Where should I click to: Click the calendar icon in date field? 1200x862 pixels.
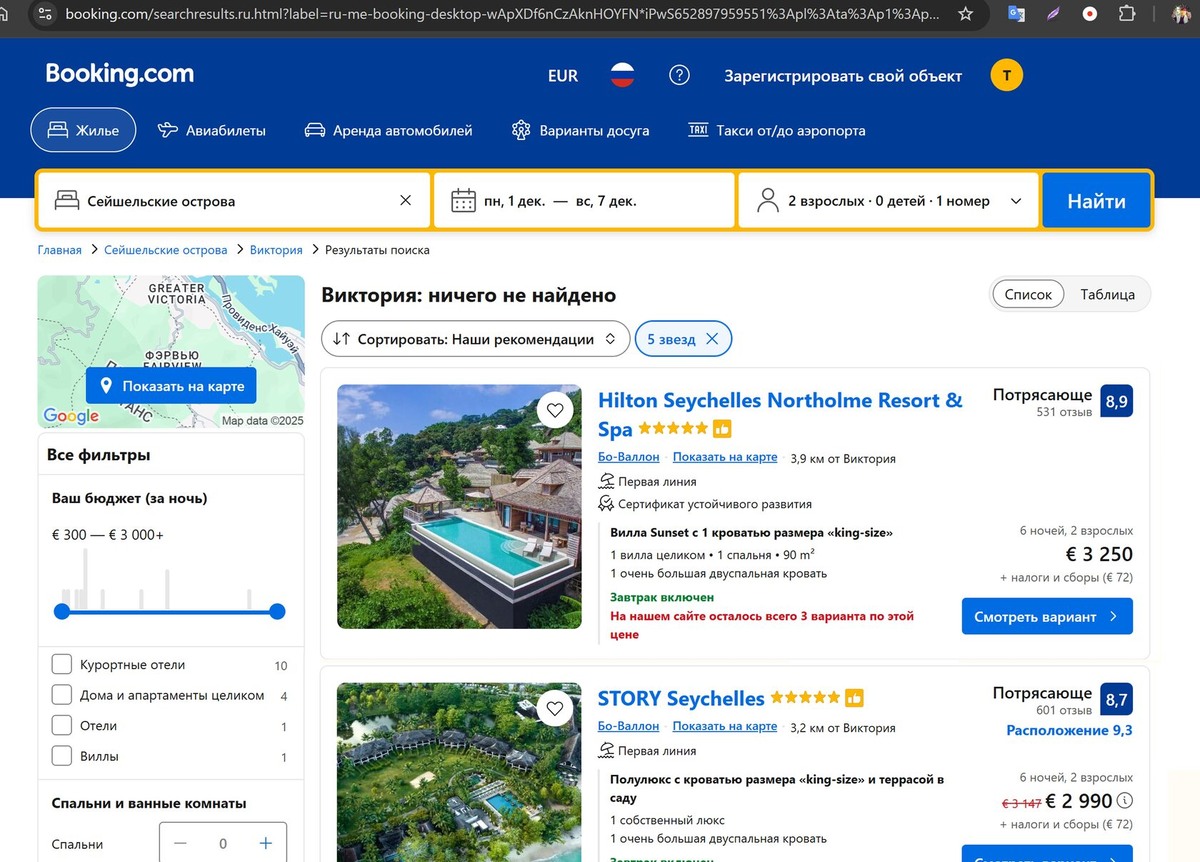click(463, 201)
